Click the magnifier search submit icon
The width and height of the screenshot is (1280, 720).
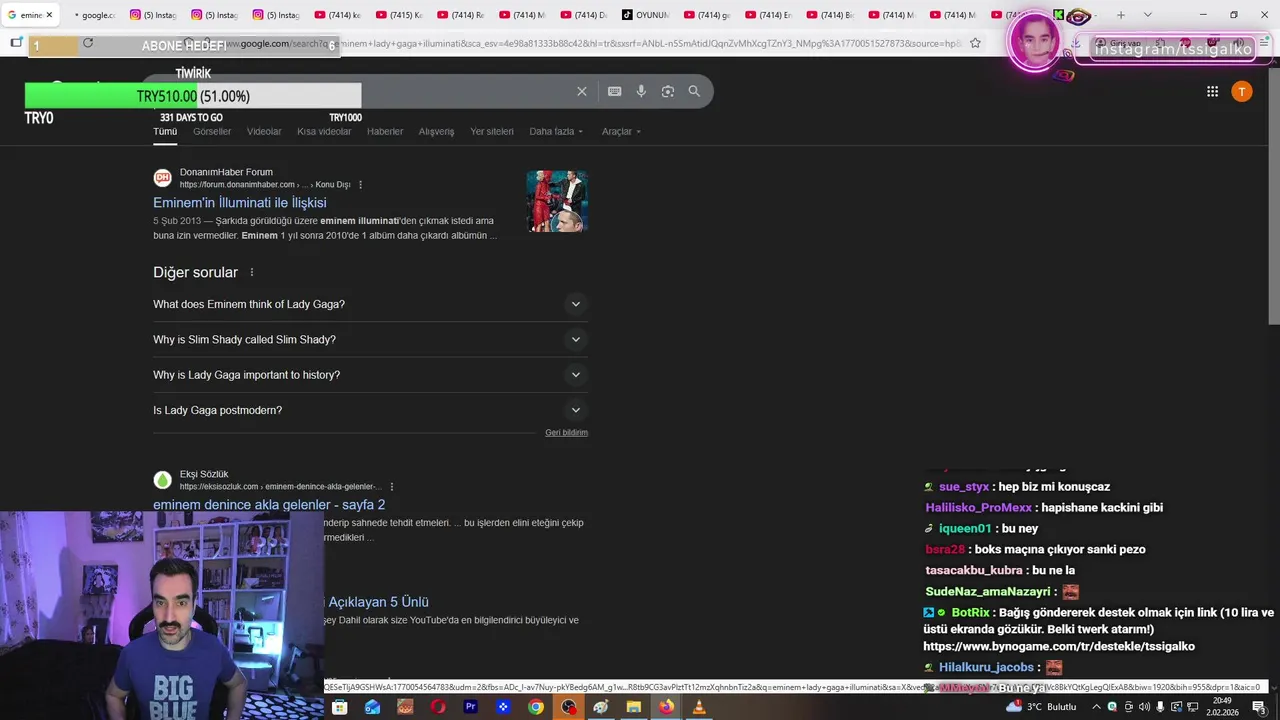(694, 91)
